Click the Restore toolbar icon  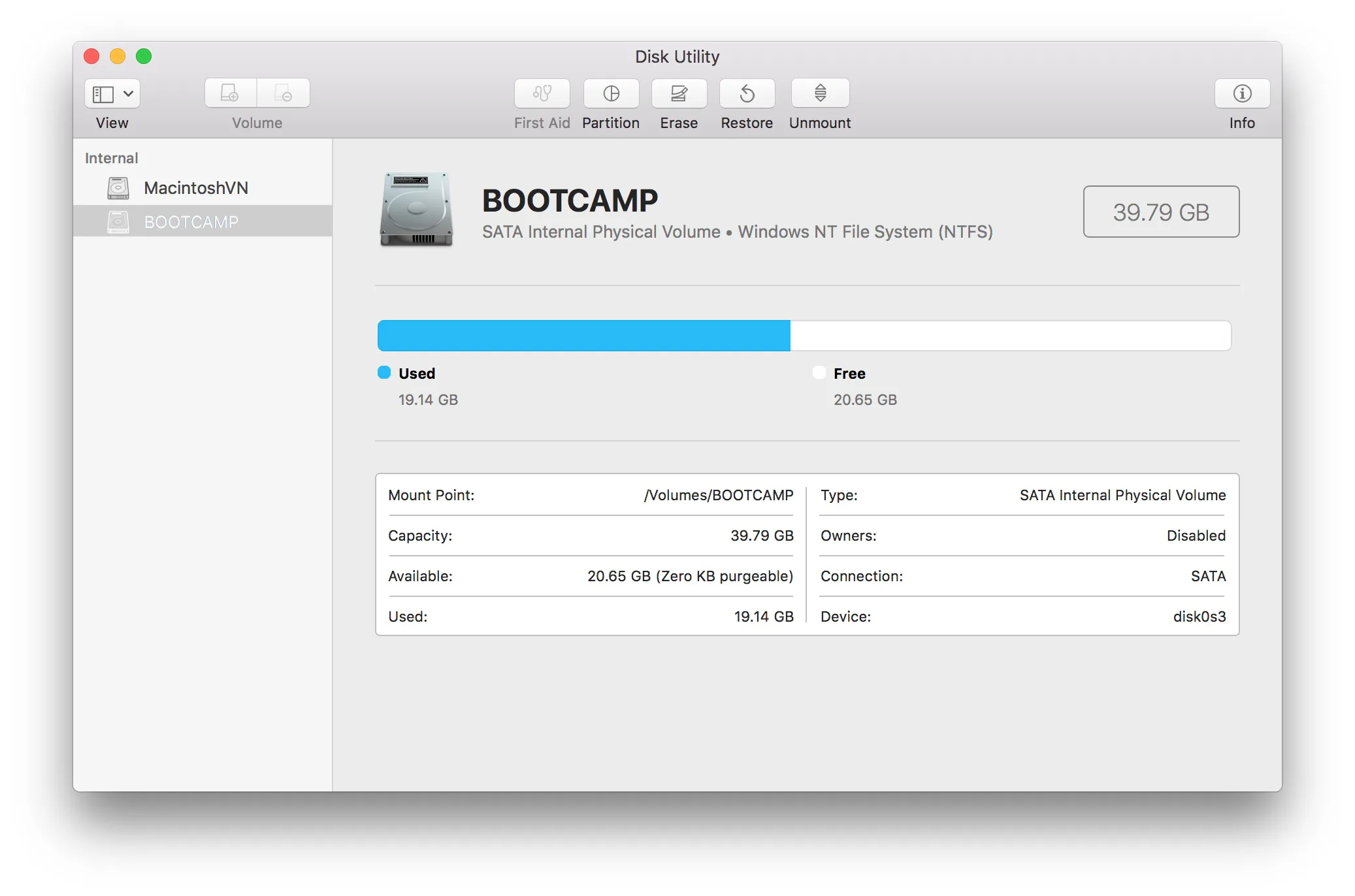747,93
